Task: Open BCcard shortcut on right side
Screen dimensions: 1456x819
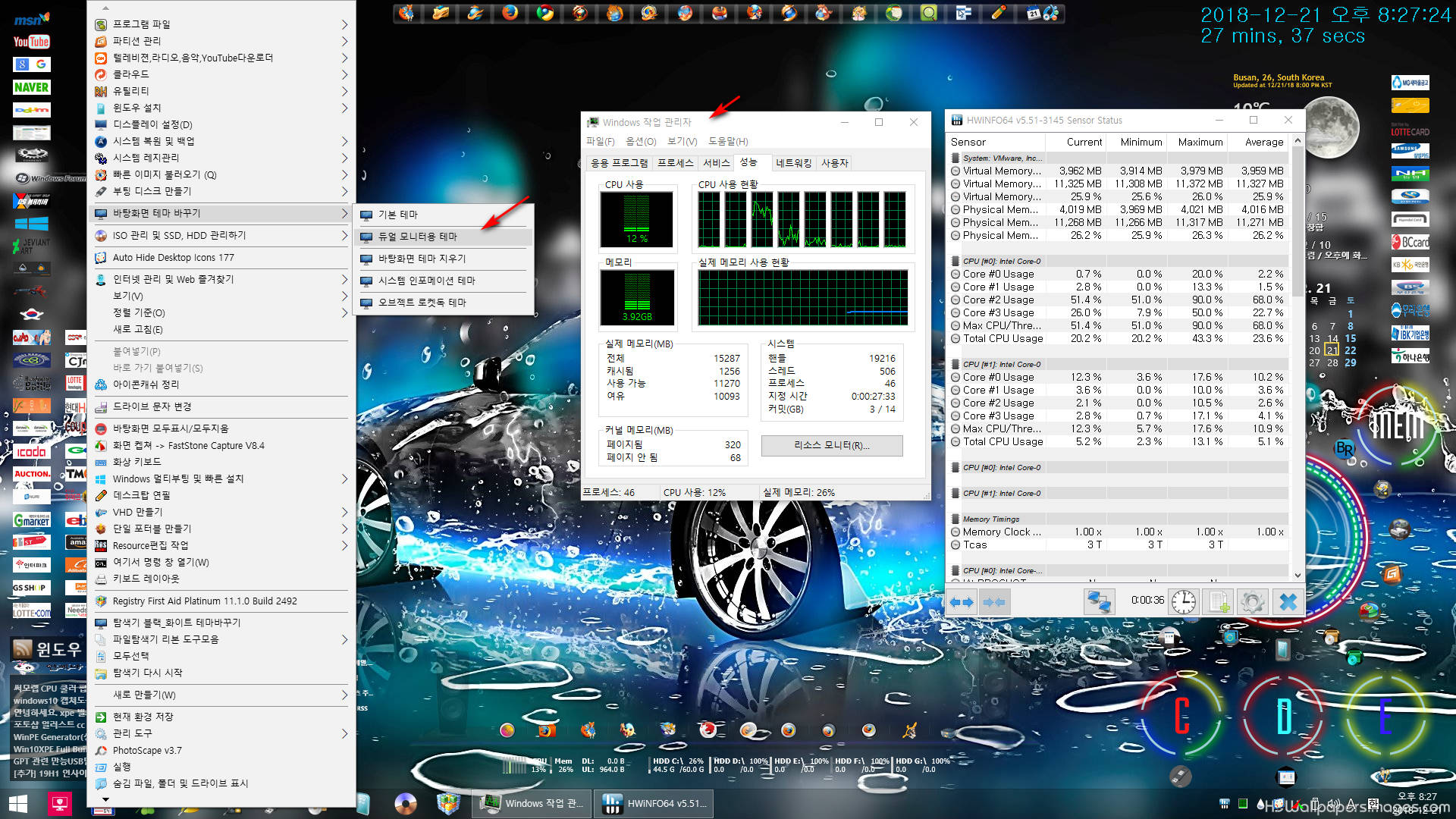Action: [x=1410, y=242]
